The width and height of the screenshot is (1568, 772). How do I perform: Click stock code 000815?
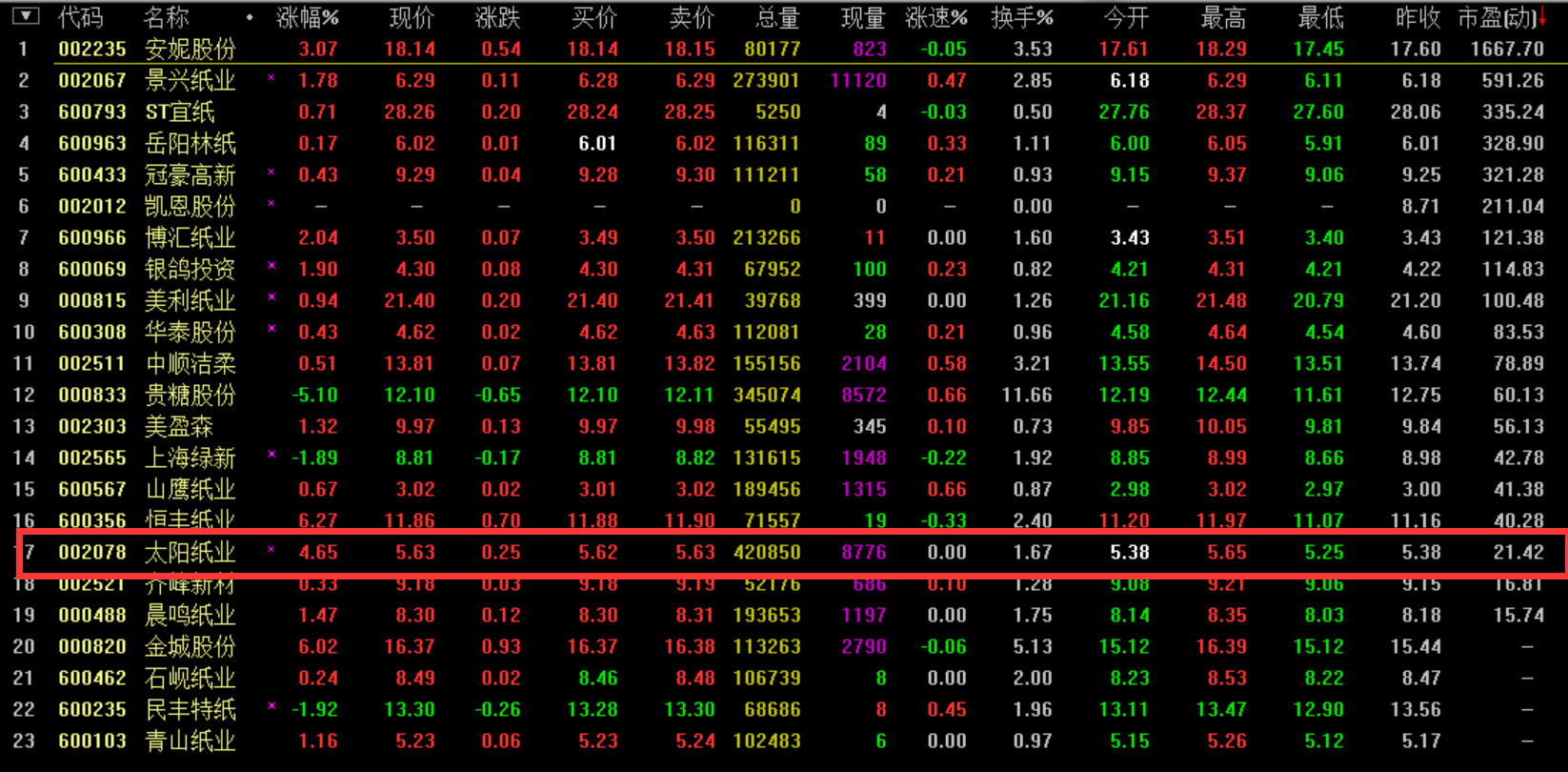(92, 300)
